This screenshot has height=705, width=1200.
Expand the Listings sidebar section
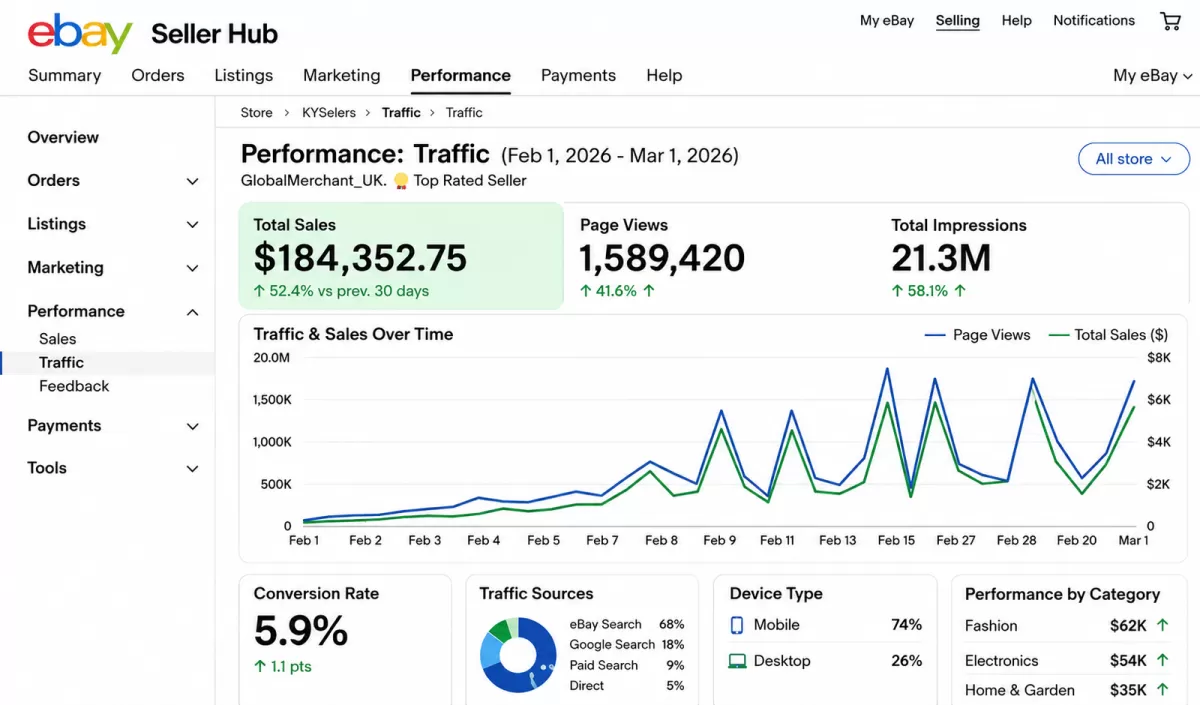pos(193,225)
